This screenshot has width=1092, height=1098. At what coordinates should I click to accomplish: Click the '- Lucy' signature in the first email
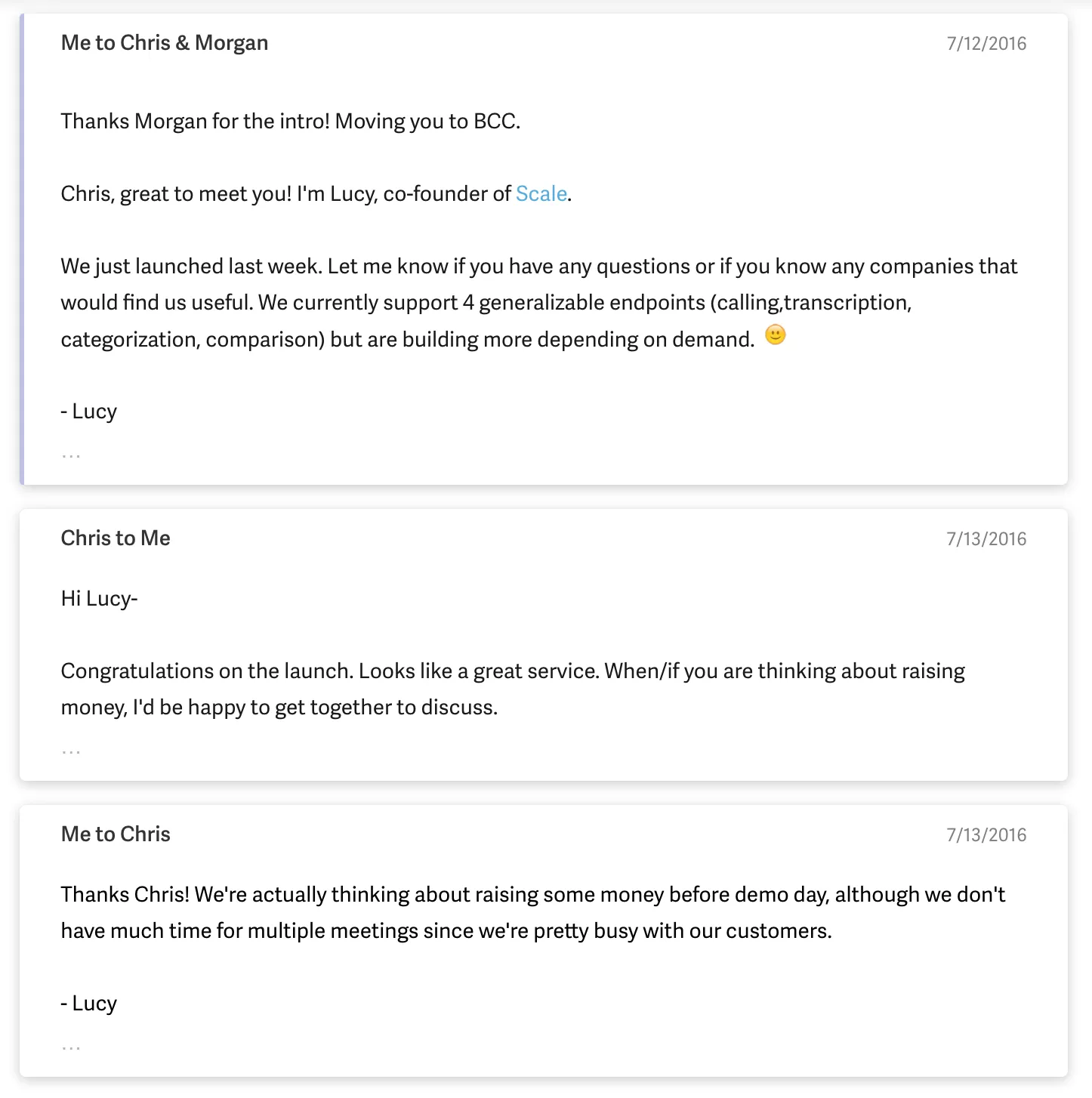pyautogui.click(x=89, y=412)
